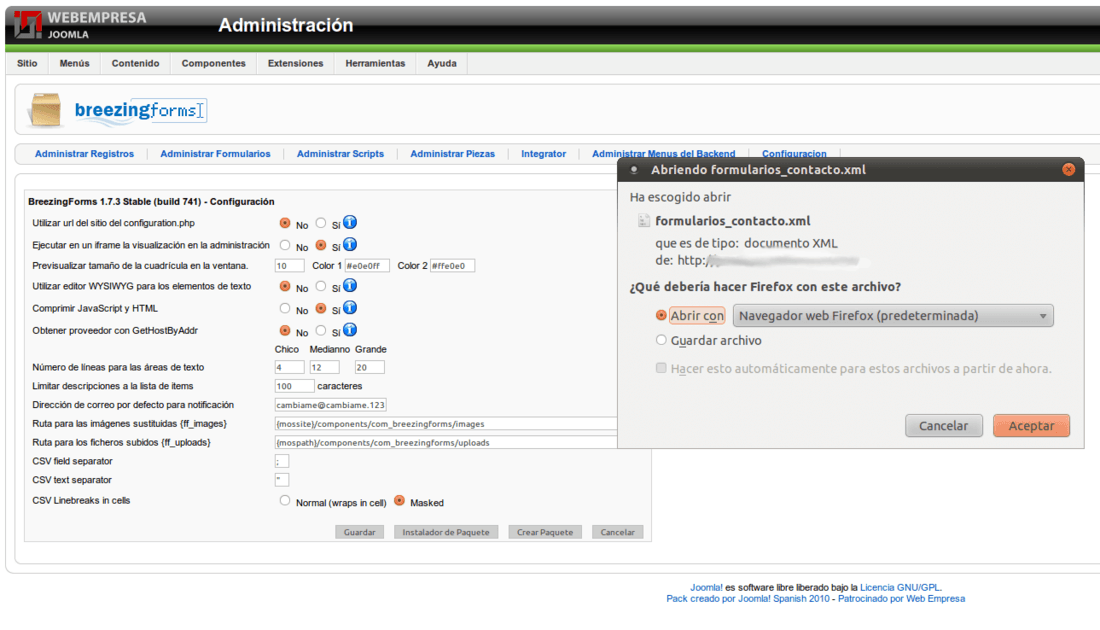Select No for Utilizar editor WYSIWYG
This screenshot has height=630, width=1100.
click(285, 286)
